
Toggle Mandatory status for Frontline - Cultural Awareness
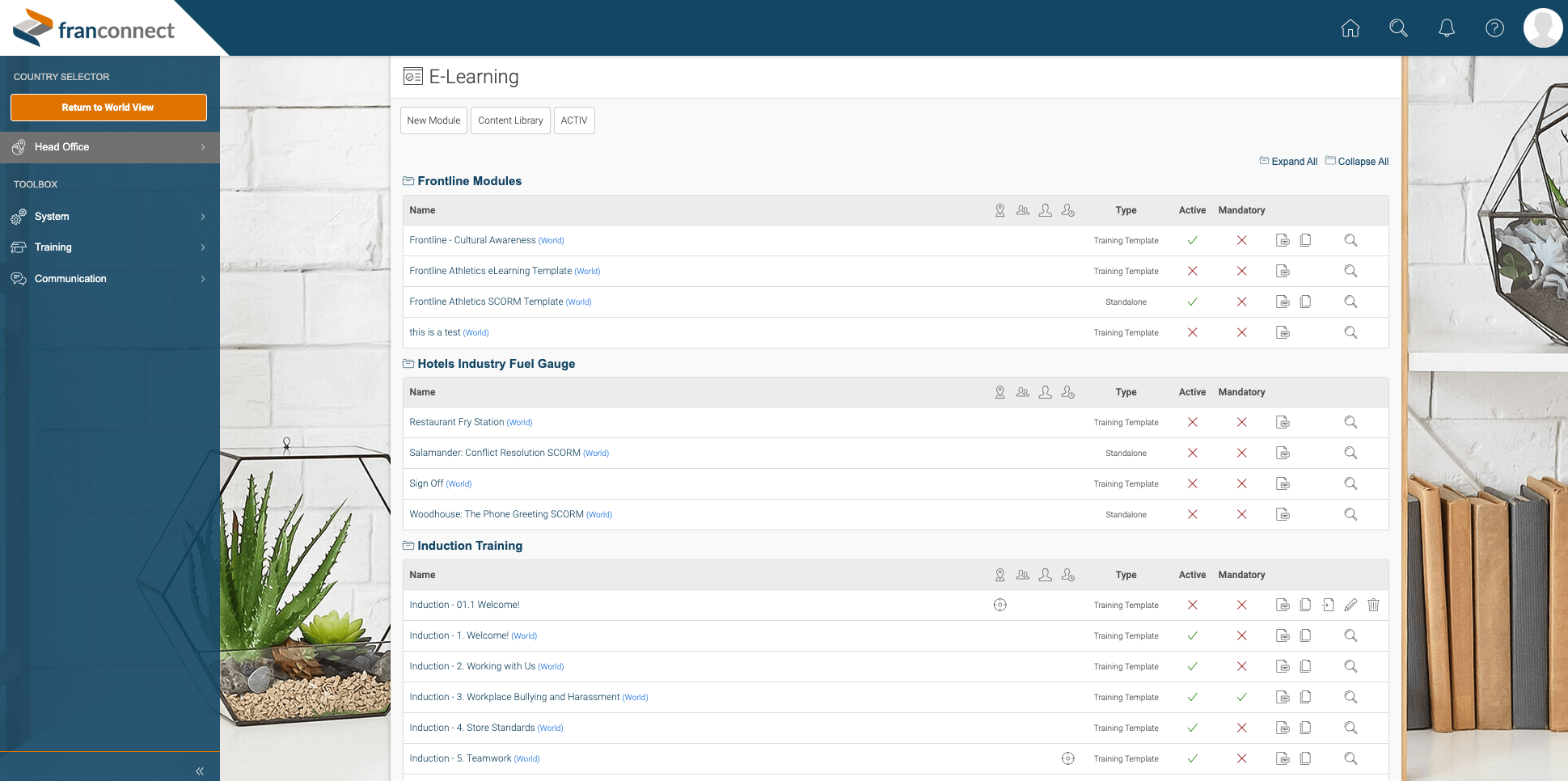tap(1241, 240)
